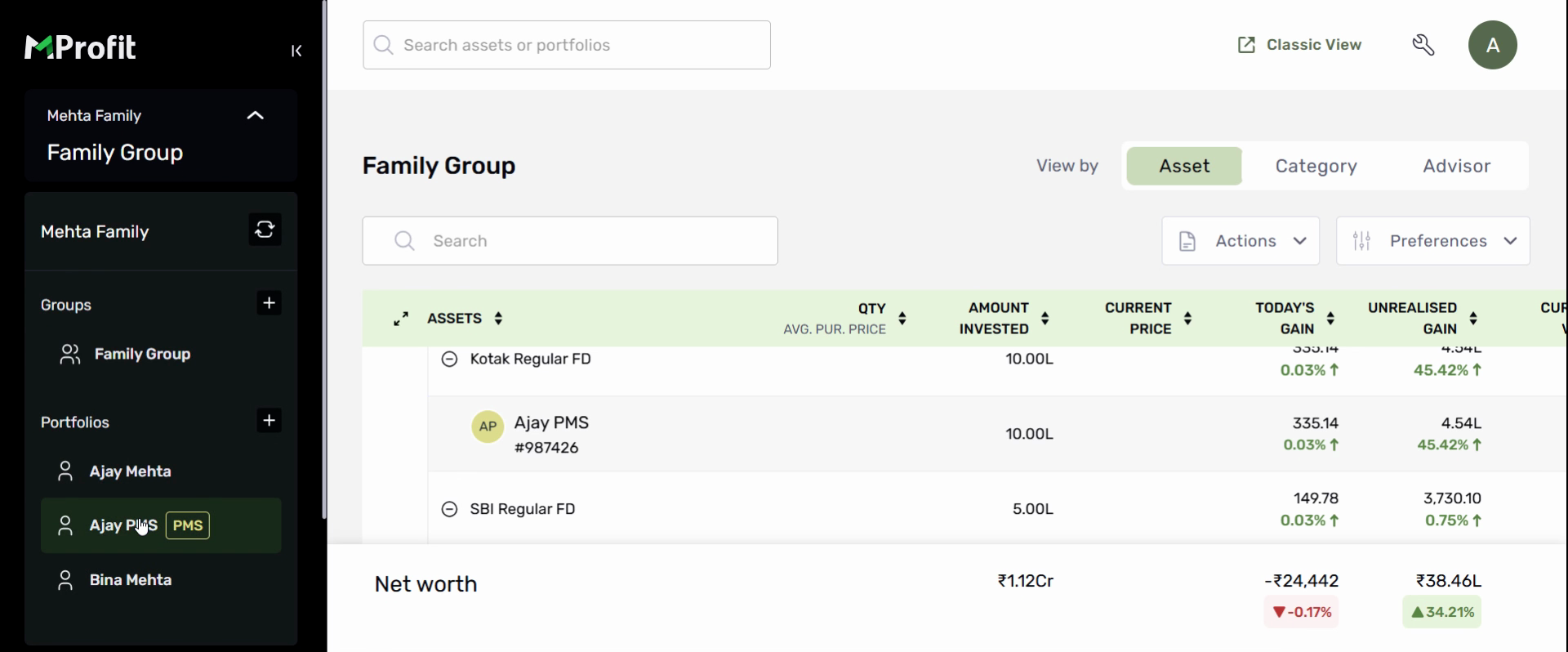Image resolution: width=1568 pixels, height=652 pixels.
Task: Open Classic View link
Action: coord(1299,45)
